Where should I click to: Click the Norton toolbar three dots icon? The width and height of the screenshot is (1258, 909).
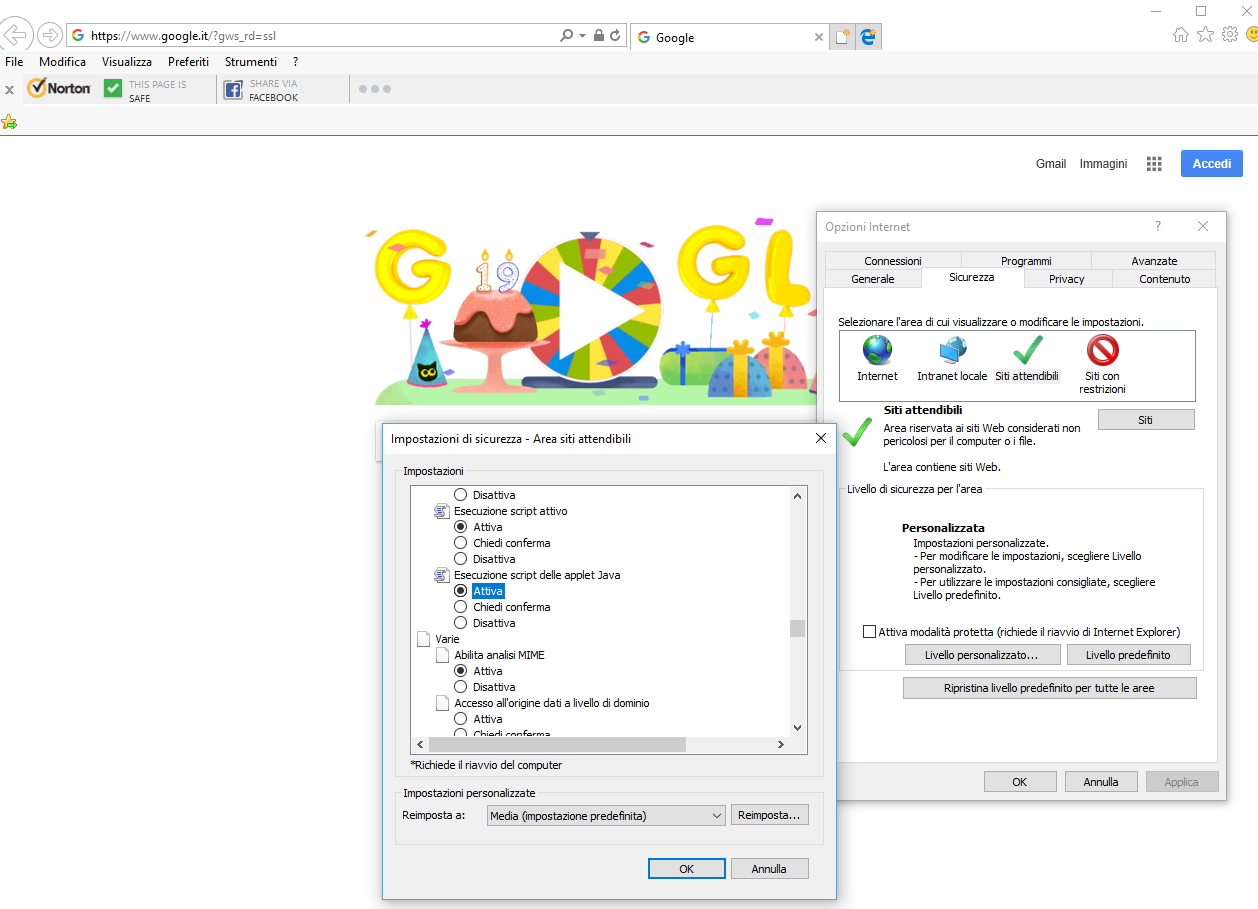(374, 89)
